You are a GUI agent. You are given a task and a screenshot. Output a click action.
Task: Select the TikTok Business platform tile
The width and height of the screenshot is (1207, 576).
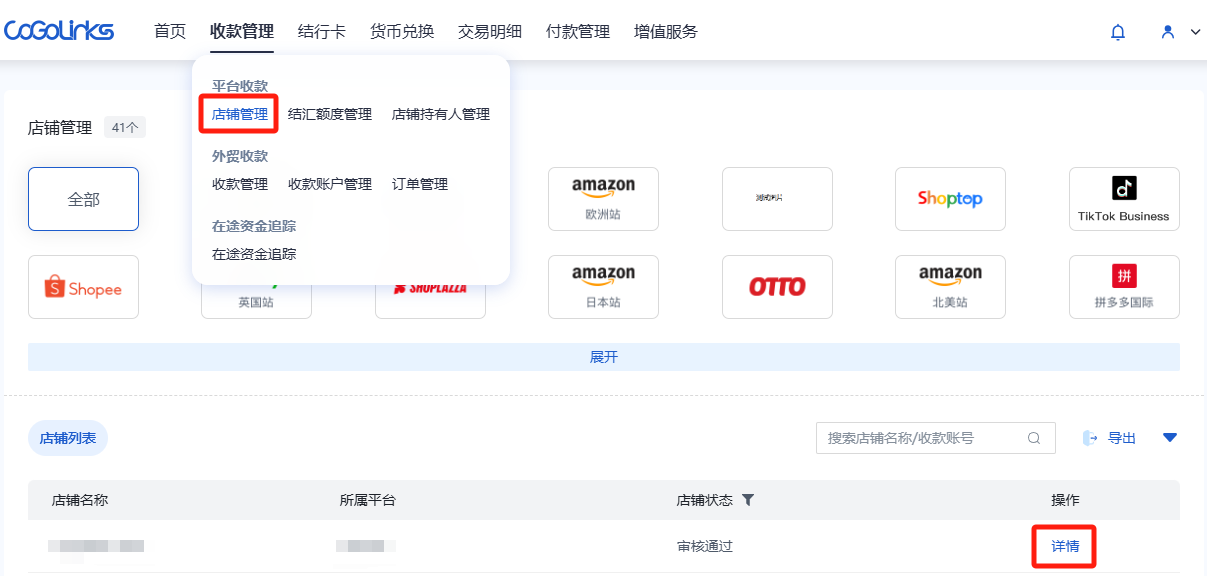click(1123, 199)
